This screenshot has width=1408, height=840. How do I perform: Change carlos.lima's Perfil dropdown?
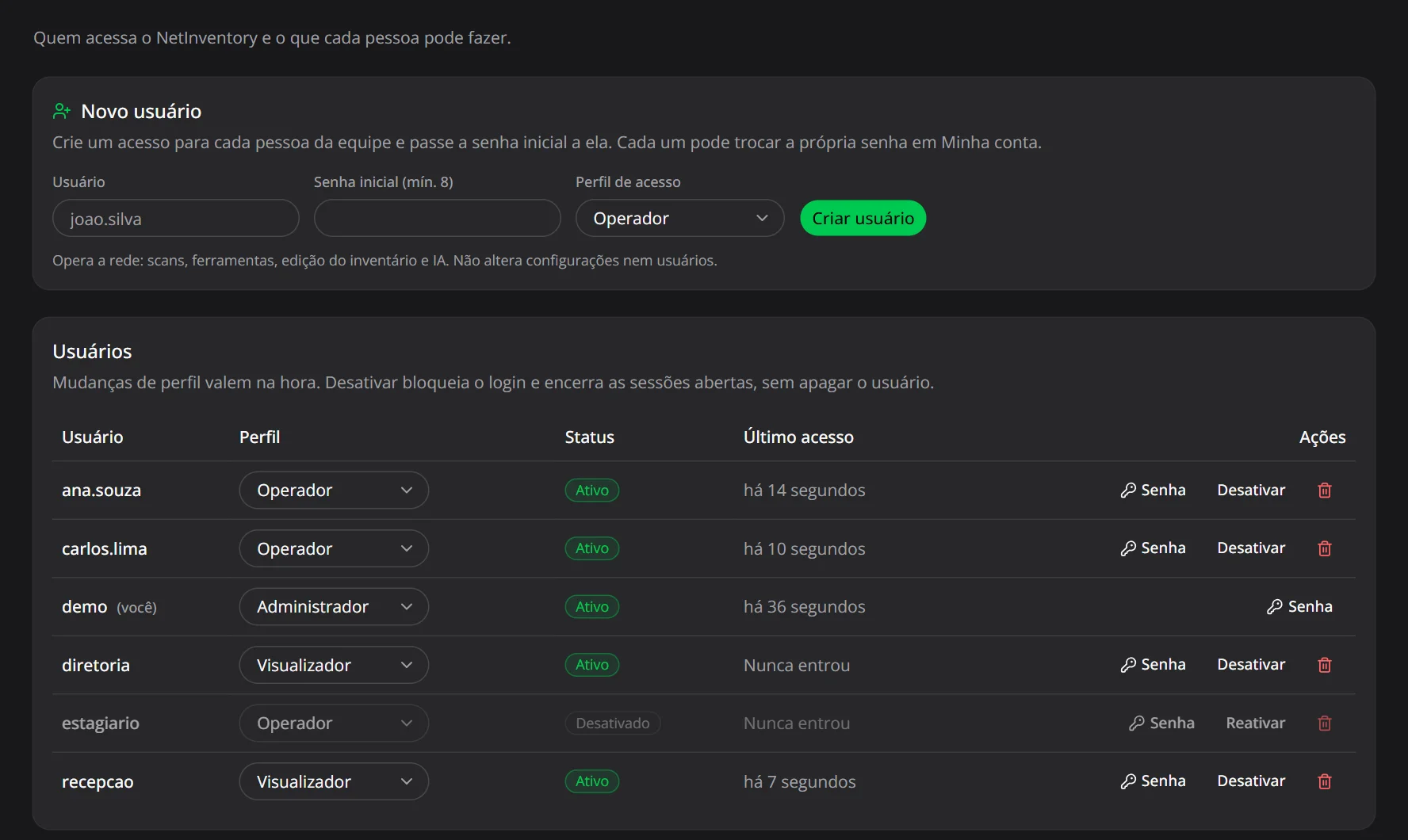(x=334, y=548)
